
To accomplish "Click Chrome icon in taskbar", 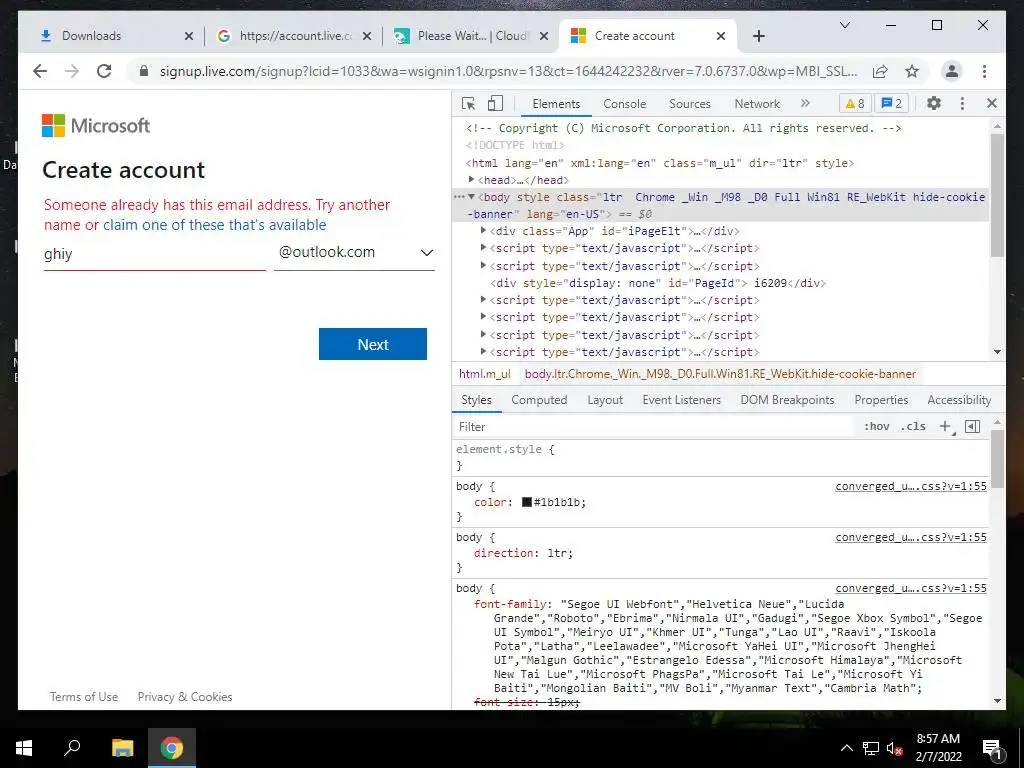I will pyautogui.click(x=172, y=748).
